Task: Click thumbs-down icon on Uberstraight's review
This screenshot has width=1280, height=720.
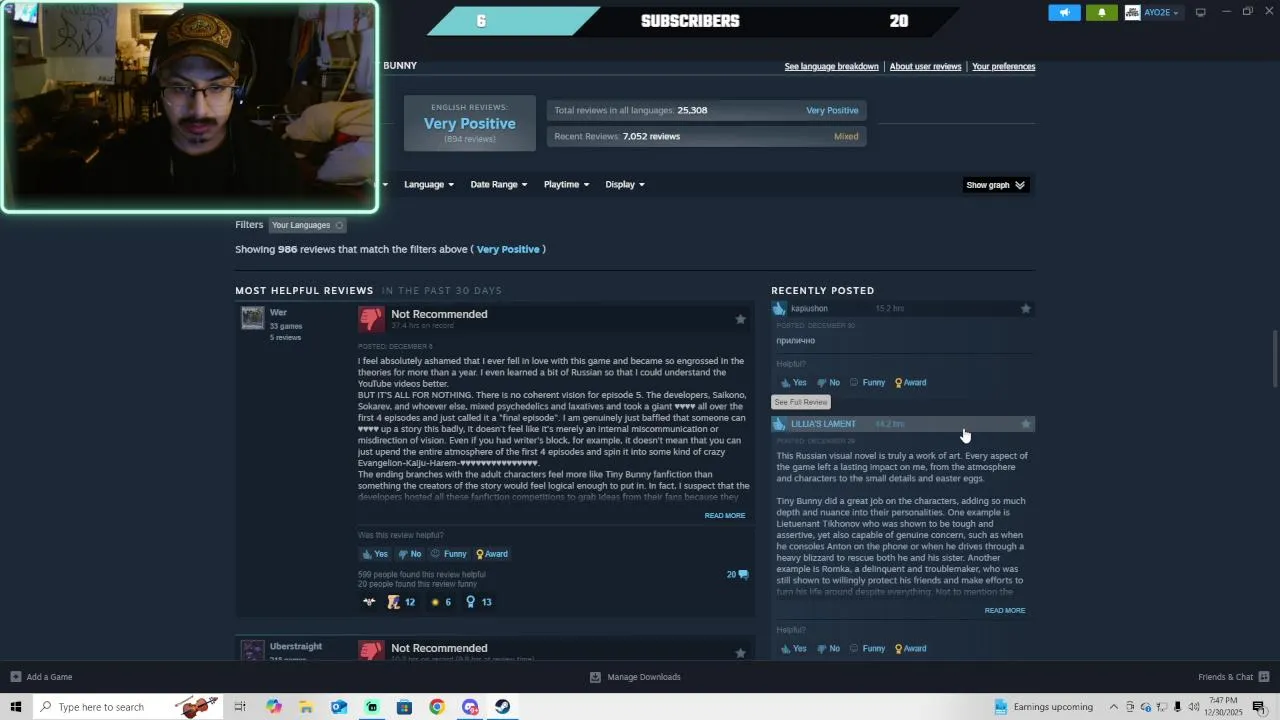Action: click(x=371, y=650)
